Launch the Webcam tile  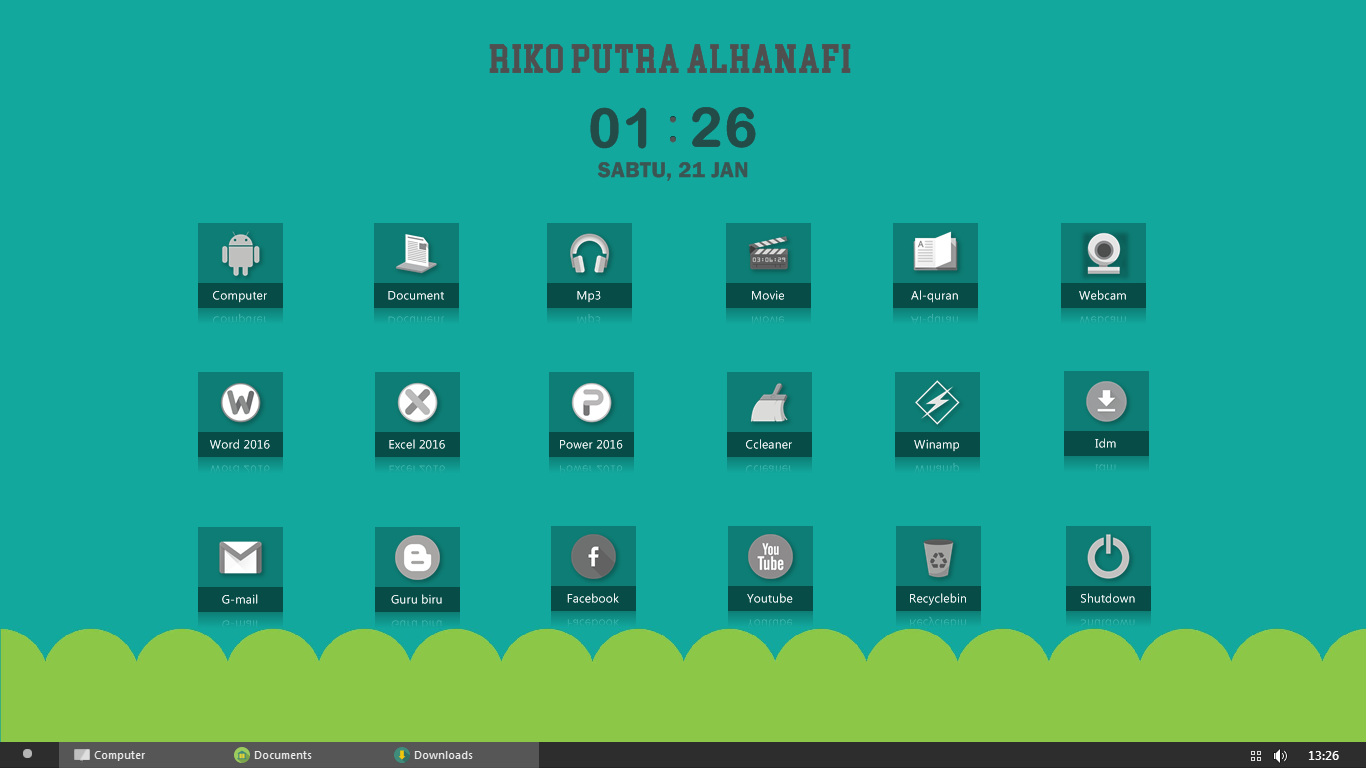pyautogui.click(x=1103, y=265)
